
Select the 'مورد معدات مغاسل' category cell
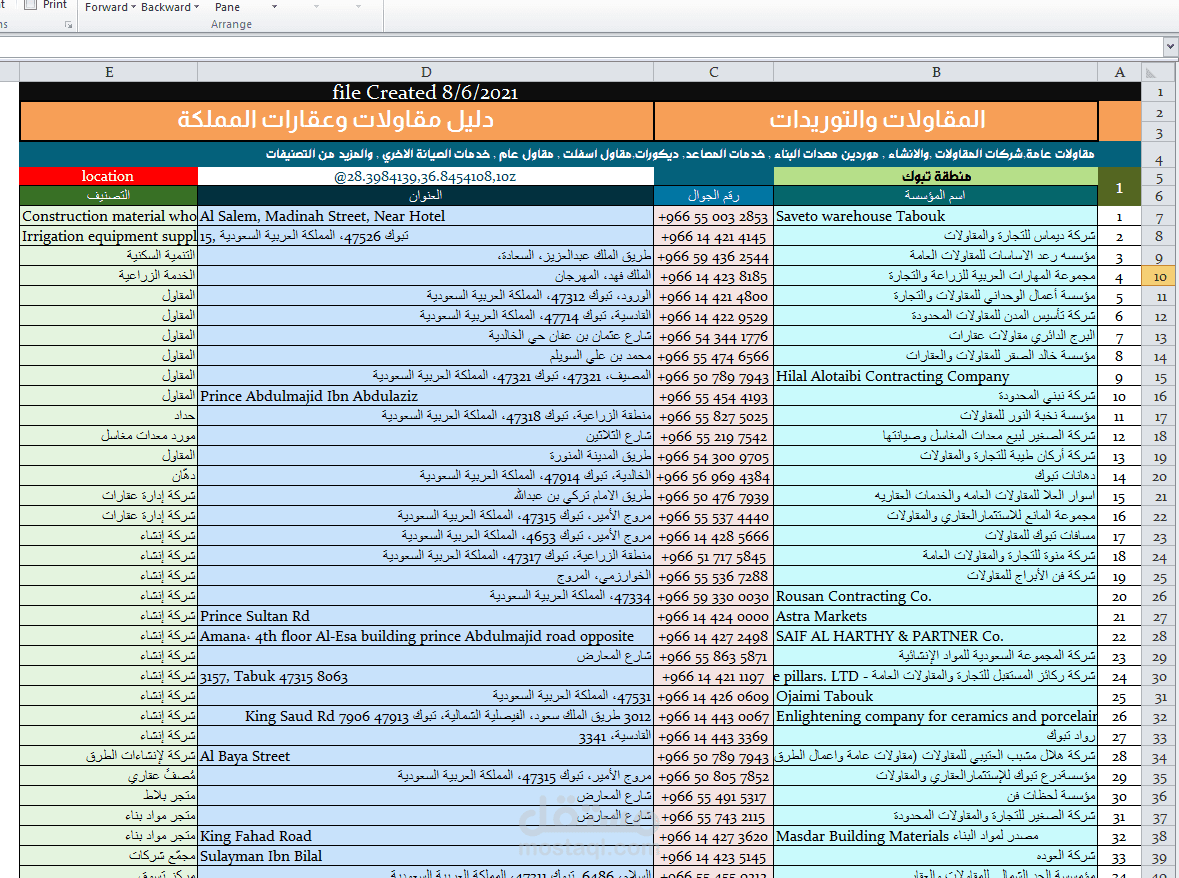(x=108, y=437)
